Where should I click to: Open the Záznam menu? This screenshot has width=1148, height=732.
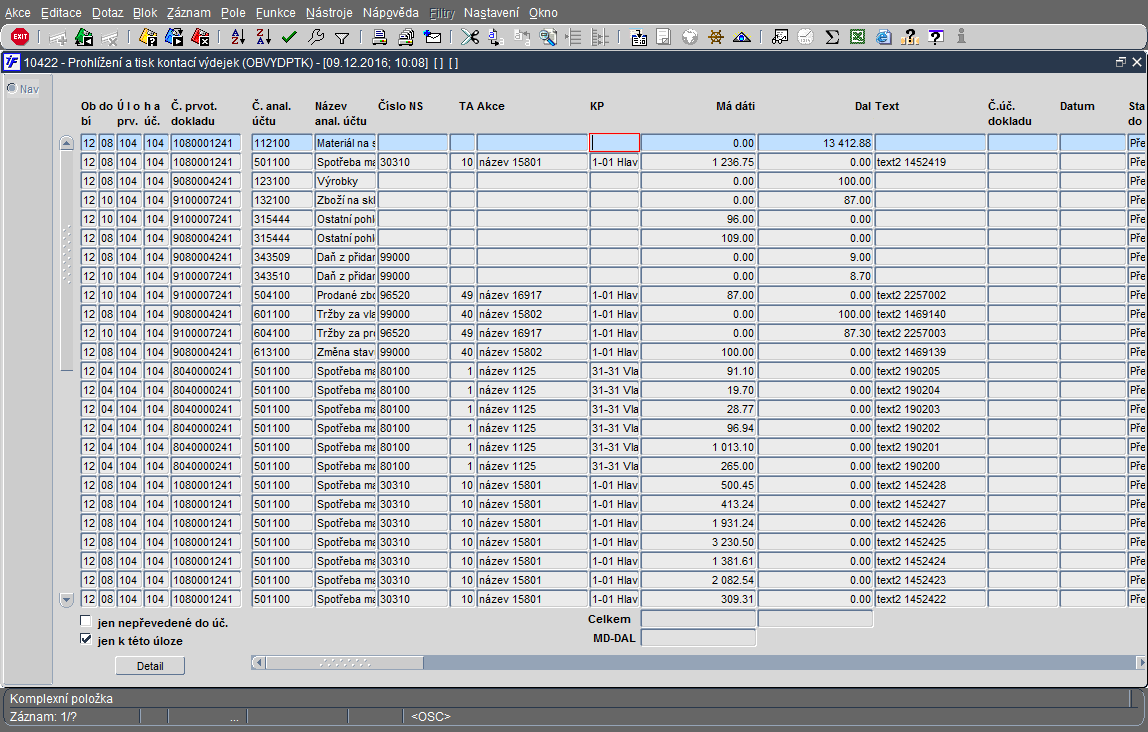188,13
